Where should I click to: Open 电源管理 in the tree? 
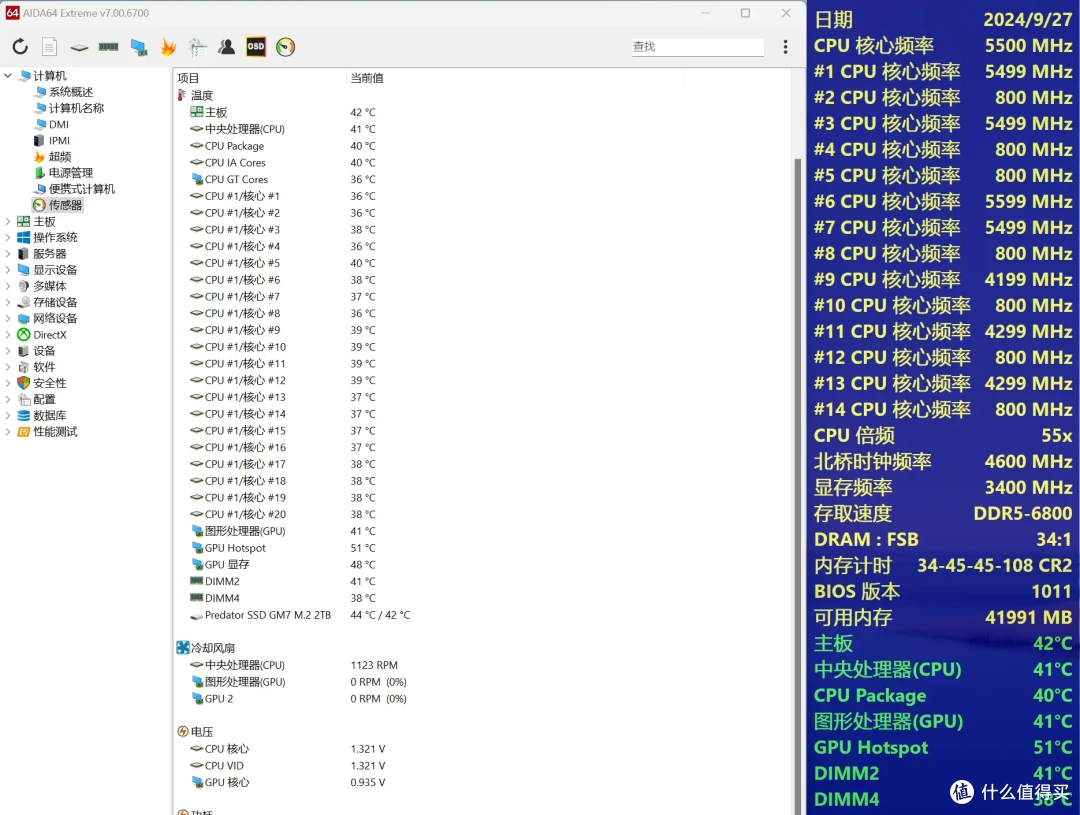pyautogui.click(x=63, y=173)
